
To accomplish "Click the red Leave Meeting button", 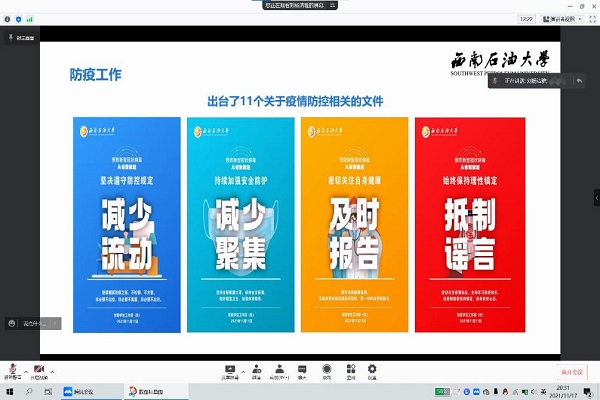I will tap(571, 372).
